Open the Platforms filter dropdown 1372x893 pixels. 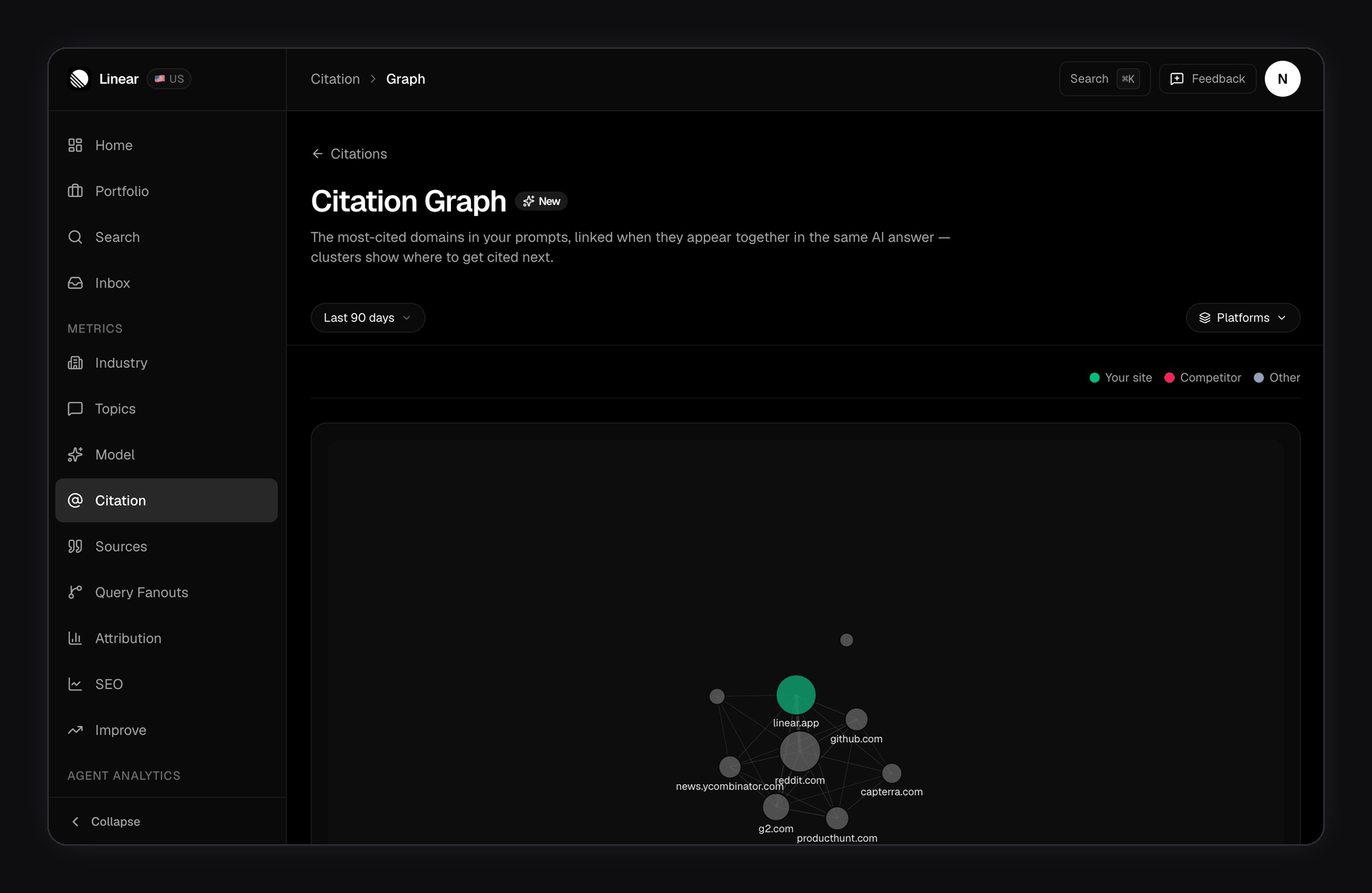pyautogui.click(x=1243, y=318)
